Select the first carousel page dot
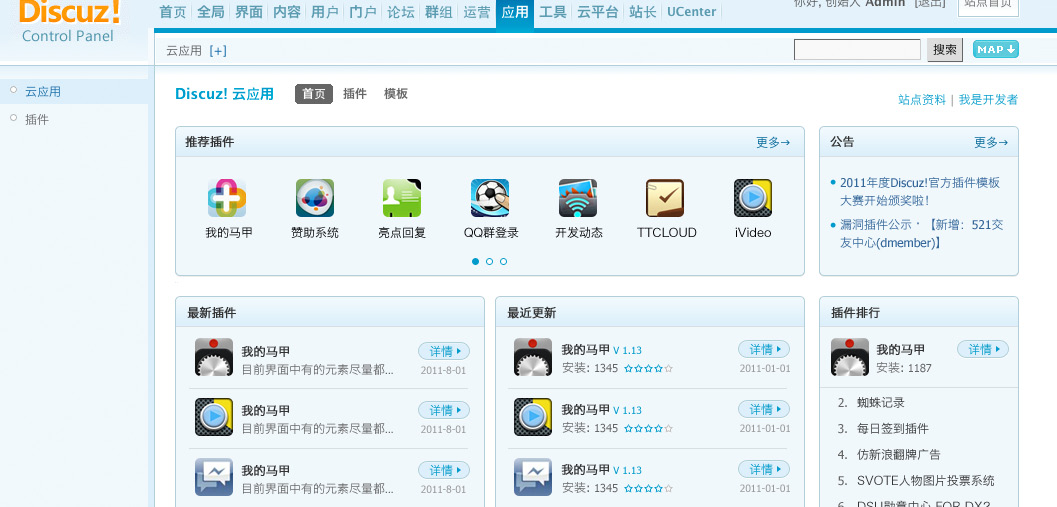1057x507 pixels. (475, 262)
